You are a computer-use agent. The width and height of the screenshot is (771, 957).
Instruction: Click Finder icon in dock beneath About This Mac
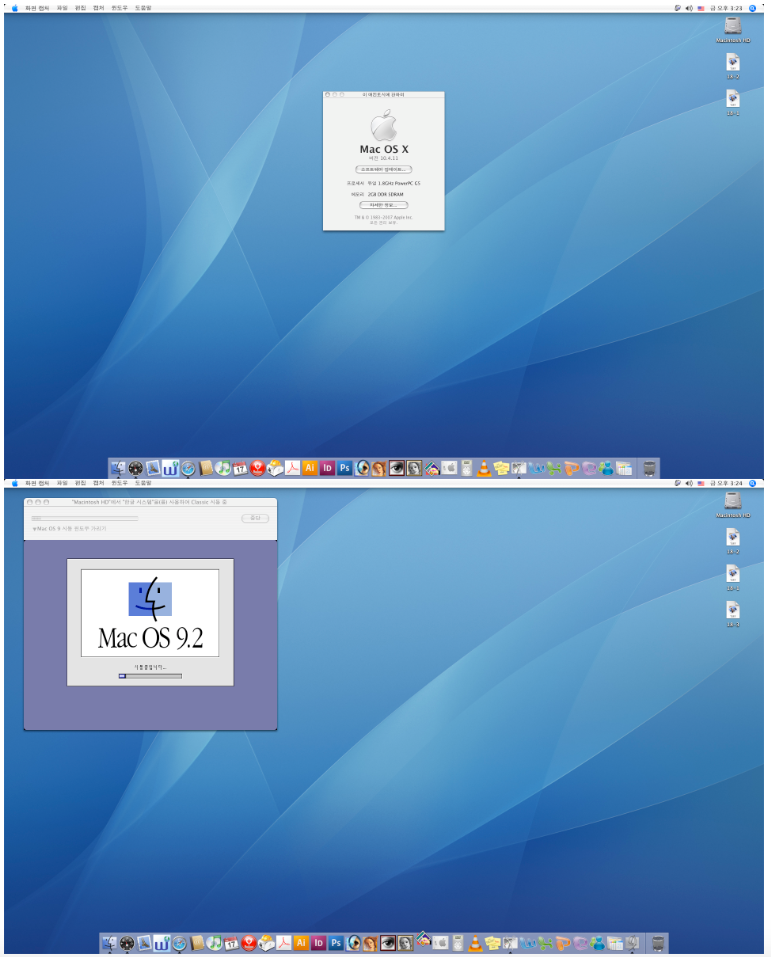[x=118, y=468]
